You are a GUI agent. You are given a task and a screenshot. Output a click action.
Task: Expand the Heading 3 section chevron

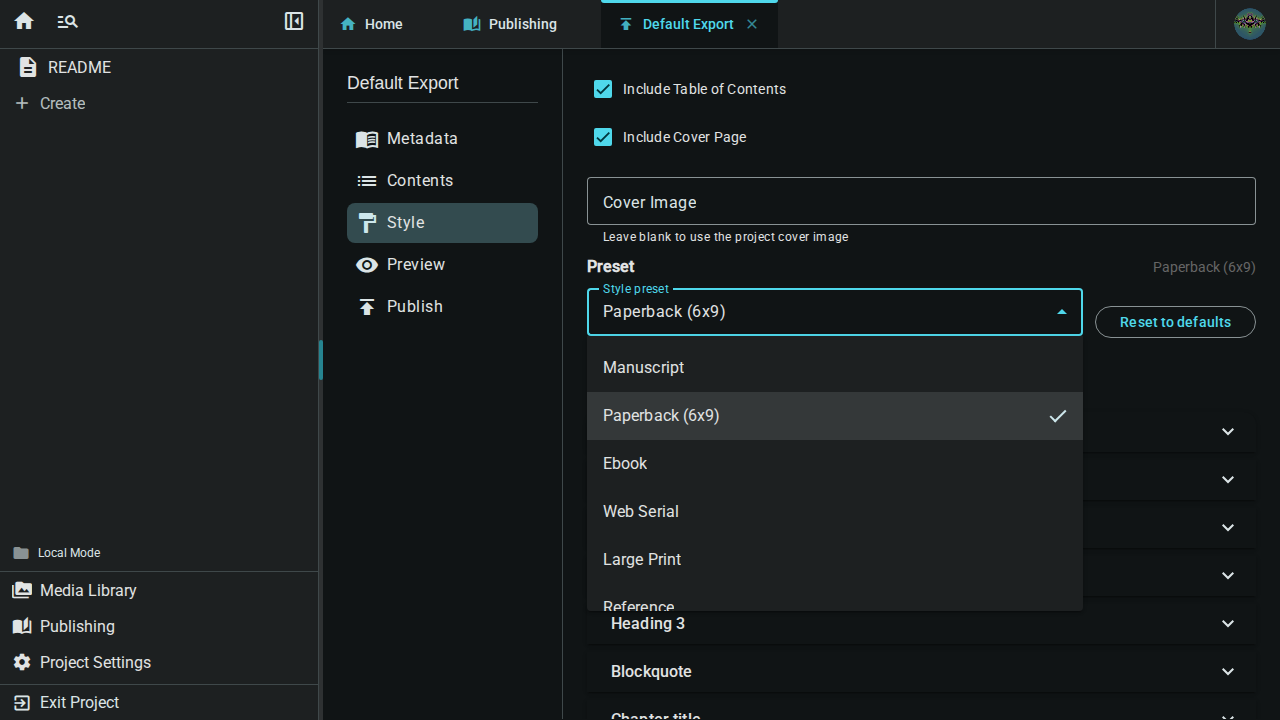tap(1228, 624)
